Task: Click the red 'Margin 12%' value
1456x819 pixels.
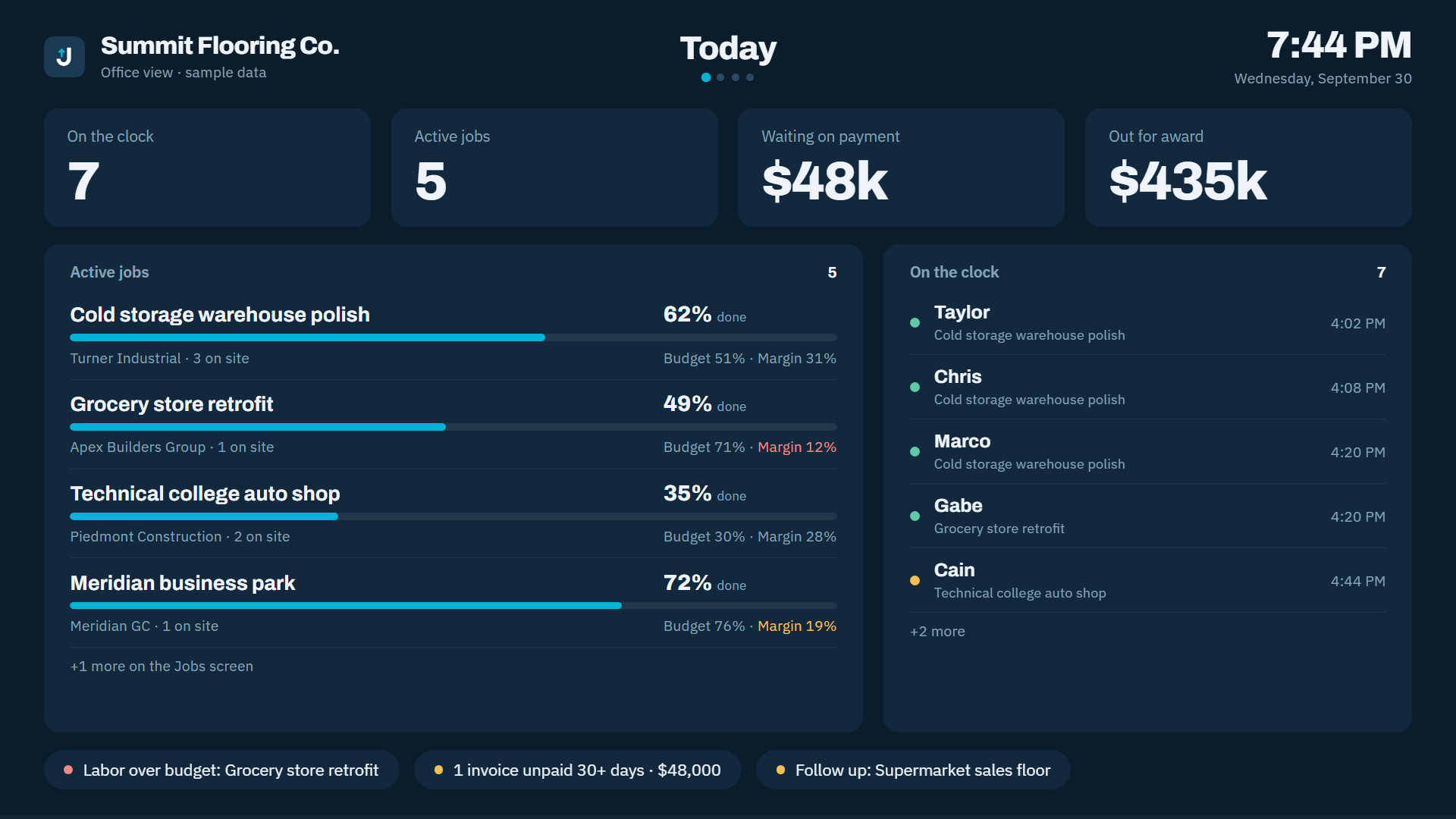Action: tap(797, 447)
